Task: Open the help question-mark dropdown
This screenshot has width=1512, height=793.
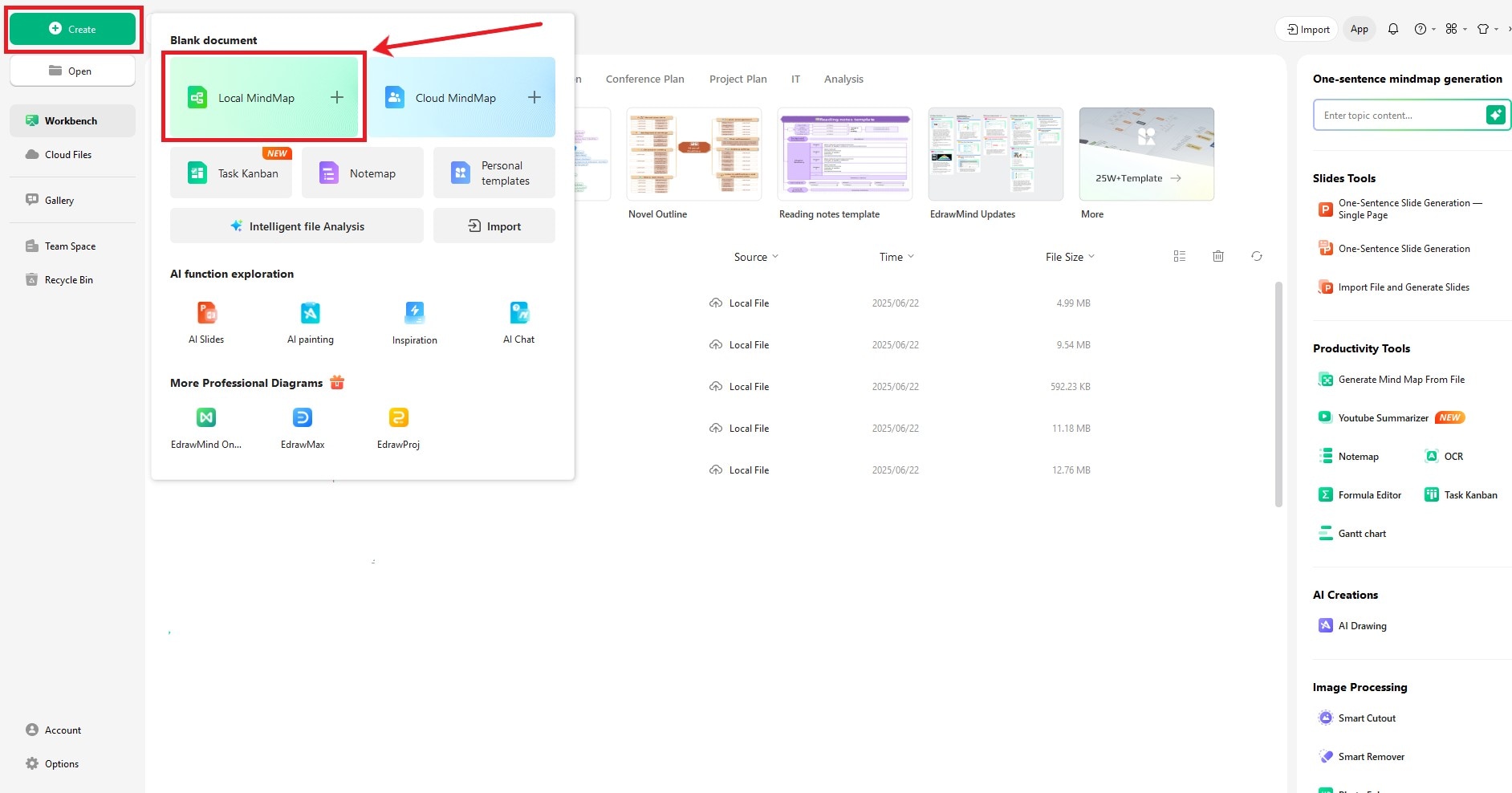Action: pos(1425,29)
